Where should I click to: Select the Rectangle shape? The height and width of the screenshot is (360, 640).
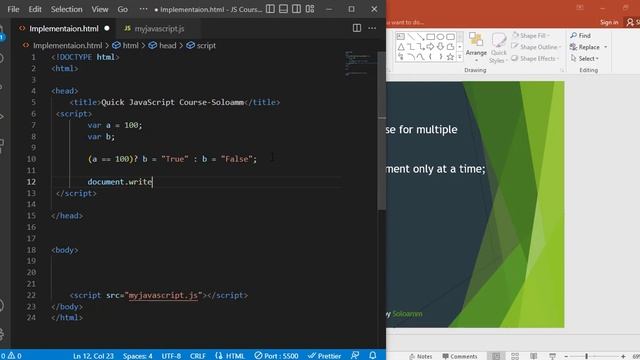[431, 37]
